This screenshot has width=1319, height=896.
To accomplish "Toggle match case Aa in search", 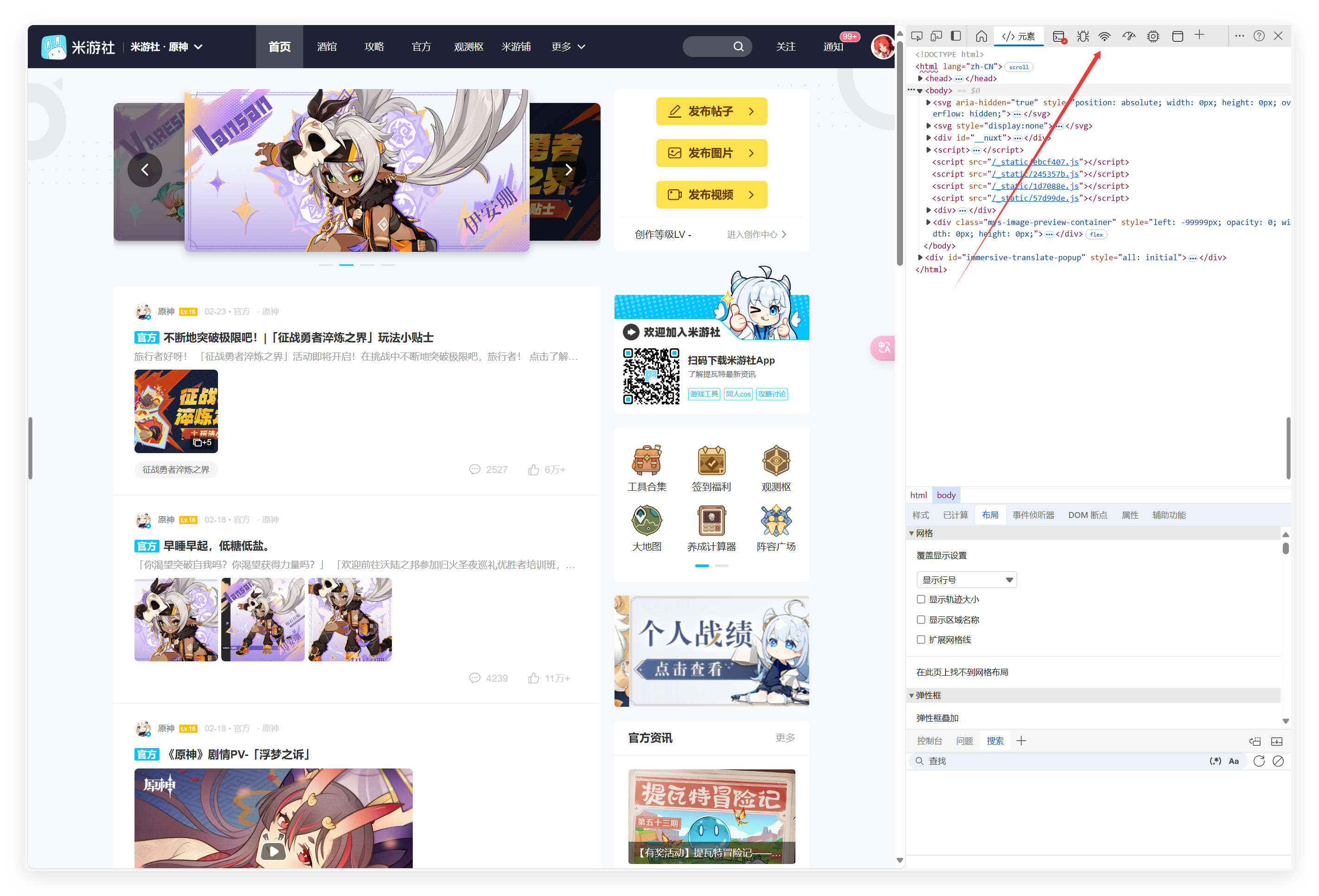I will 1234,761.
